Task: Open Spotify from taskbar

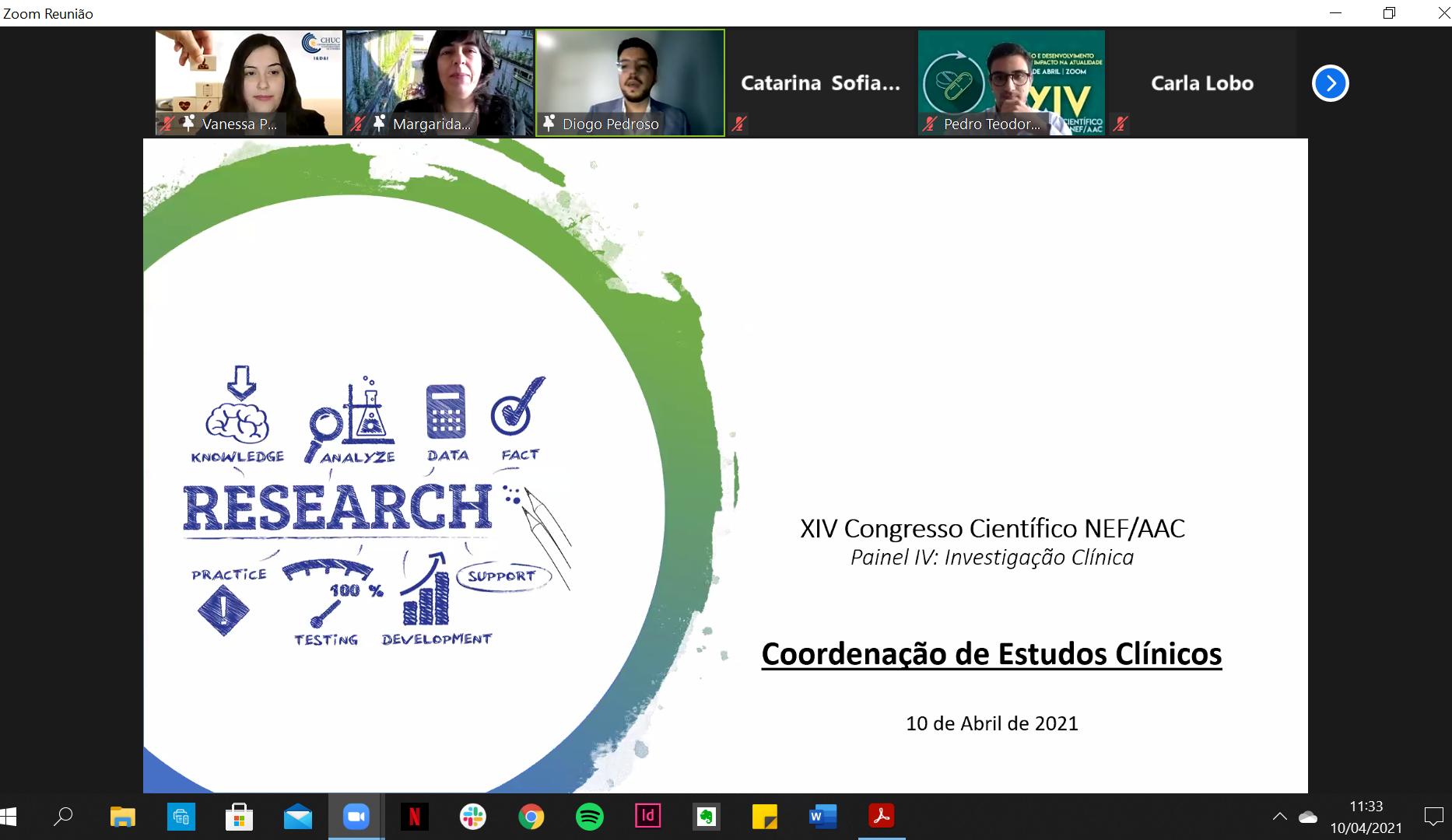Action: tap(589, 817)
